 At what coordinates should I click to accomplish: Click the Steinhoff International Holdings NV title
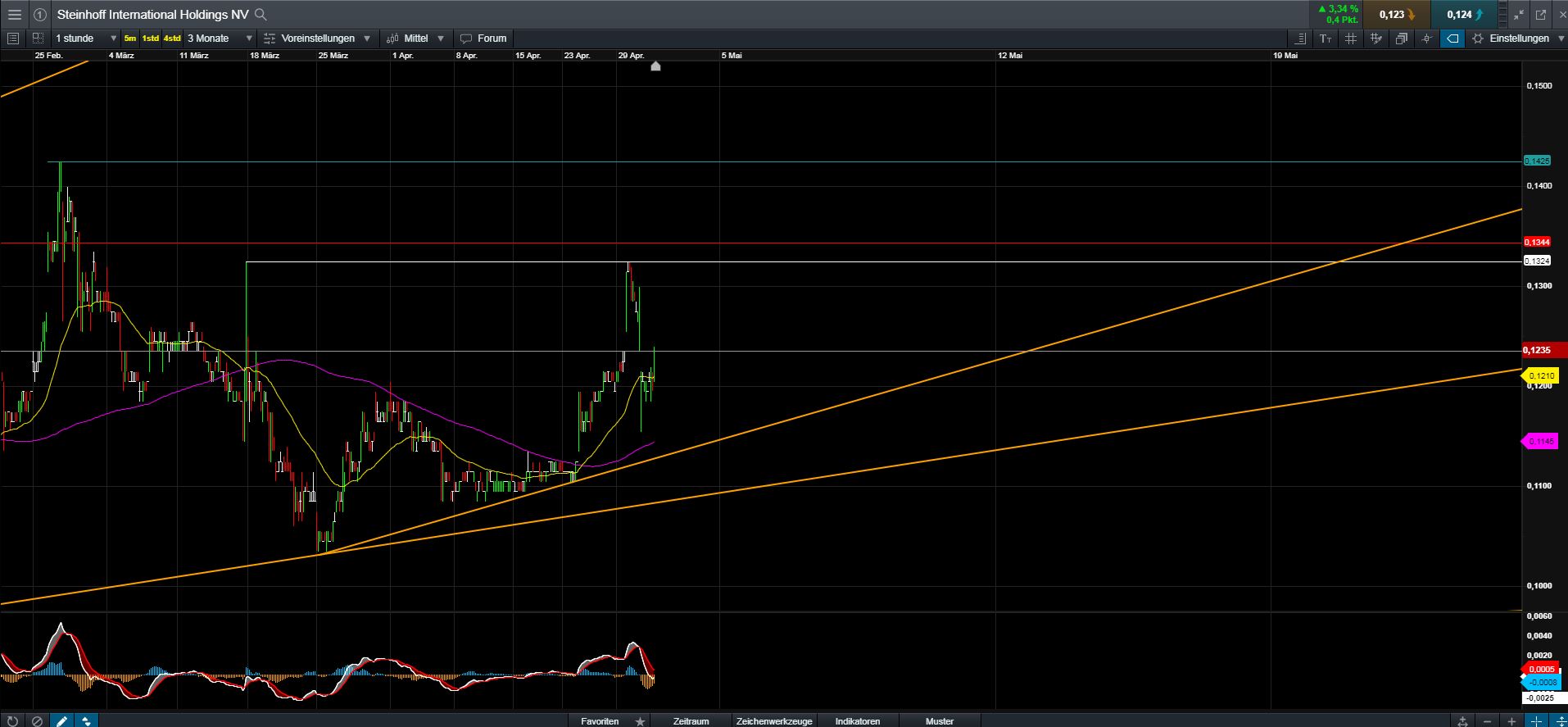(x=152, y=15)
